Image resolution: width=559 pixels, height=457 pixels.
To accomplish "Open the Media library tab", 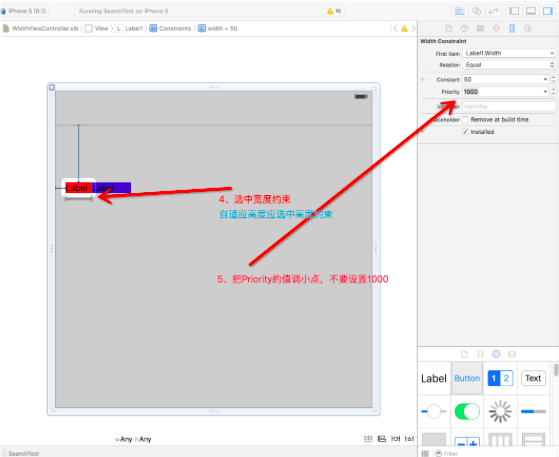I will click(512, 354).
